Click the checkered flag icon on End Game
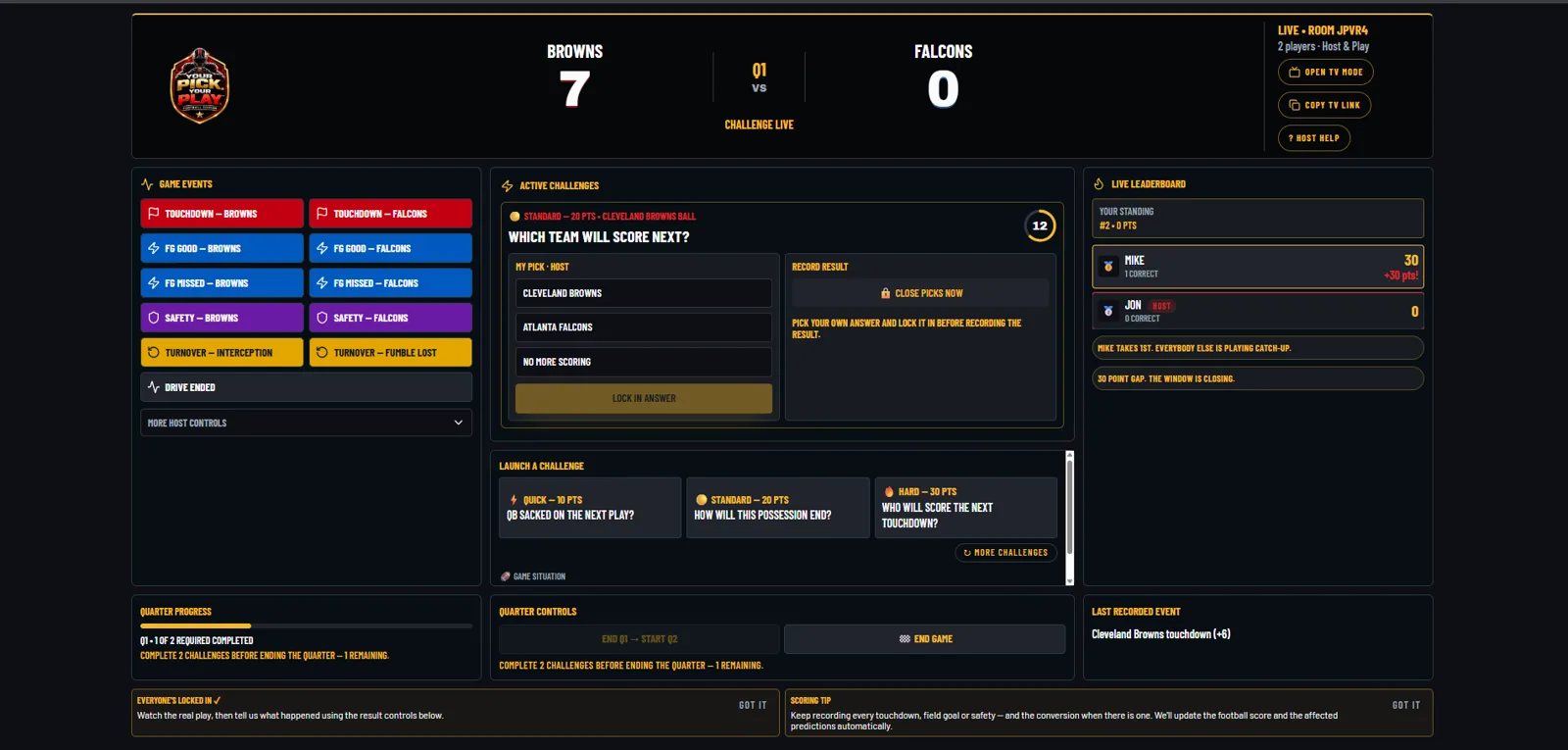1568x750 pixels. click(x=905, y=639)
